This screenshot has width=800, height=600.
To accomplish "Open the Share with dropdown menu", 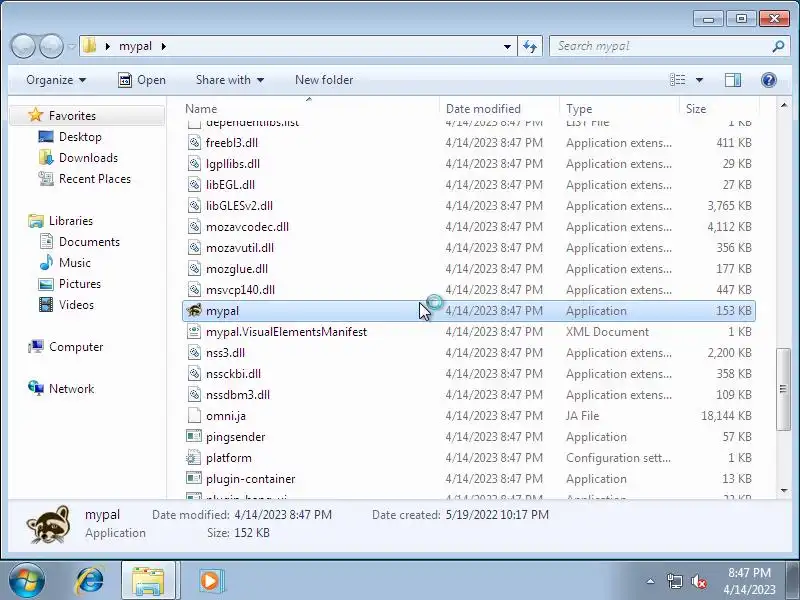I will point(230,80).
